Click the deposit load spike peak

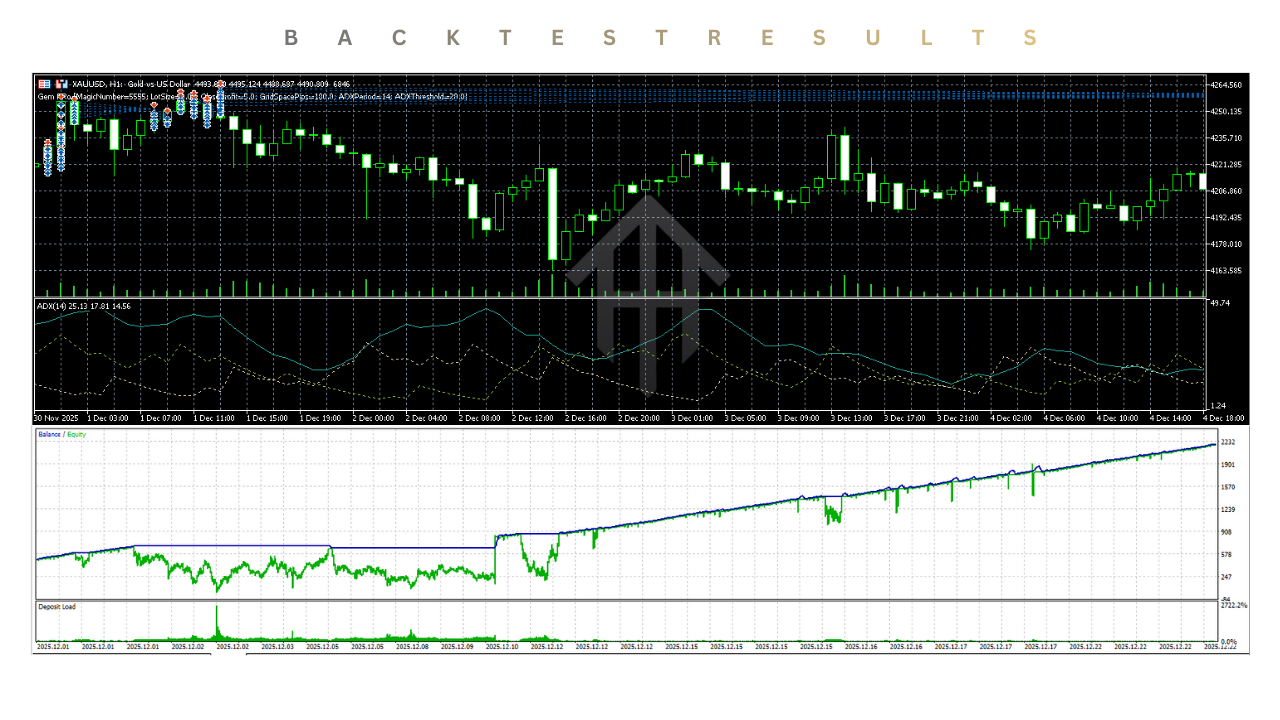click(x=217, y=608)
